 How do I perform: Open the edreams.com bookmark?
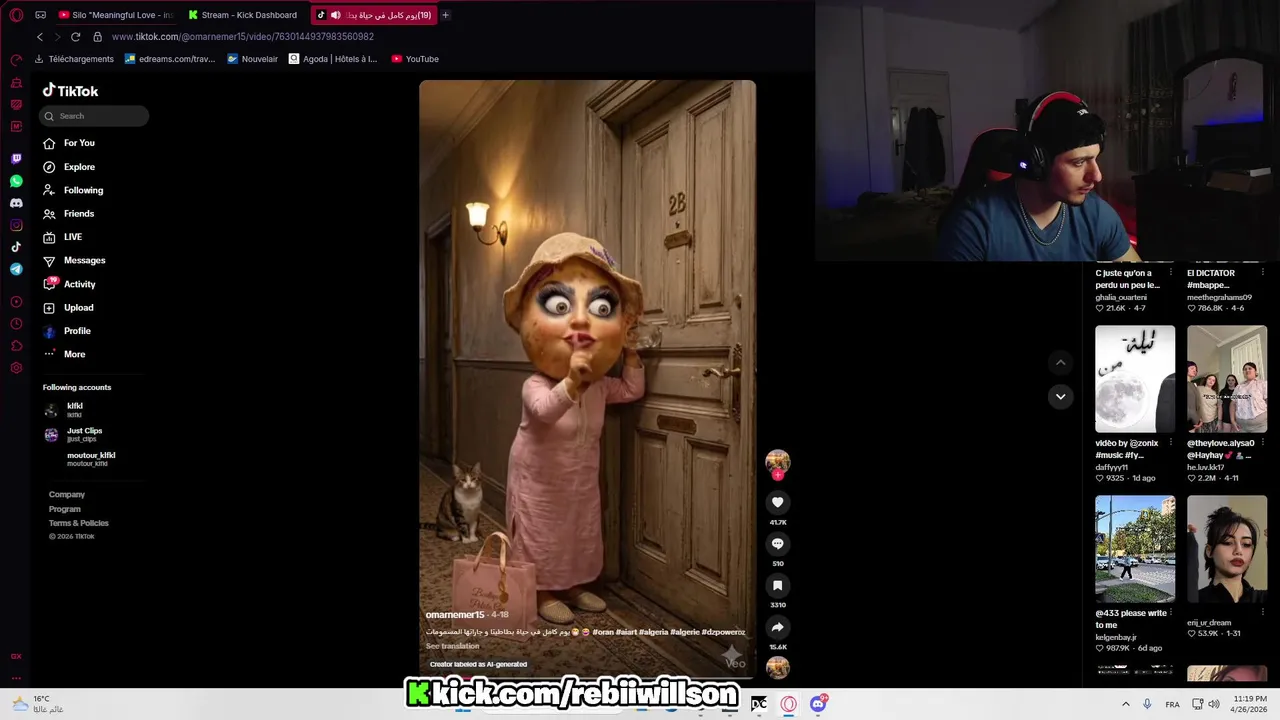tap(170, 59)
